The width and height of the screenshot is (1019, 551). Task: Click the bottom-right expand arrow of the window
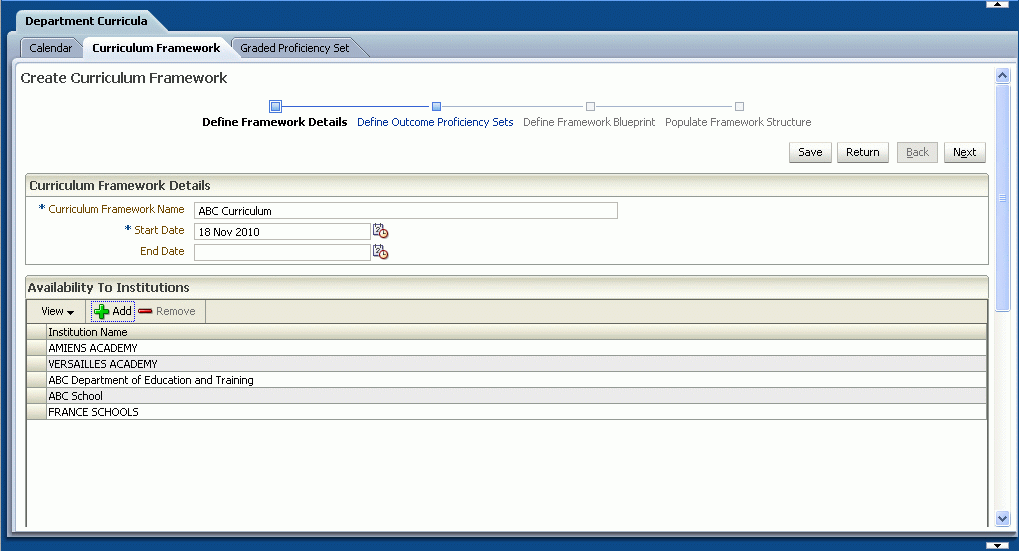click(998, 546)
